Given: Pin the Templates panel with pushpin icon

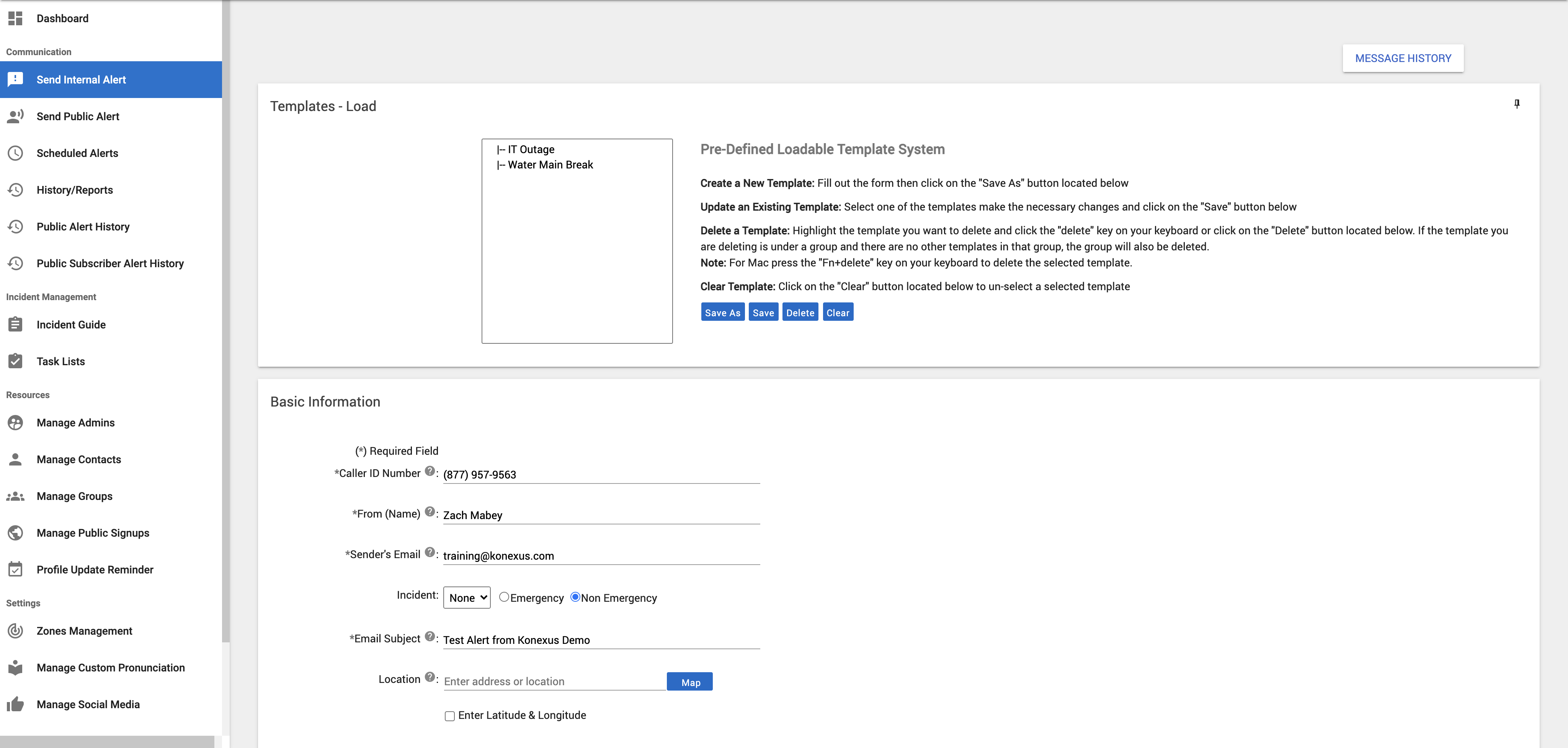Looking at the screenshot, I should click(1517, 104).
